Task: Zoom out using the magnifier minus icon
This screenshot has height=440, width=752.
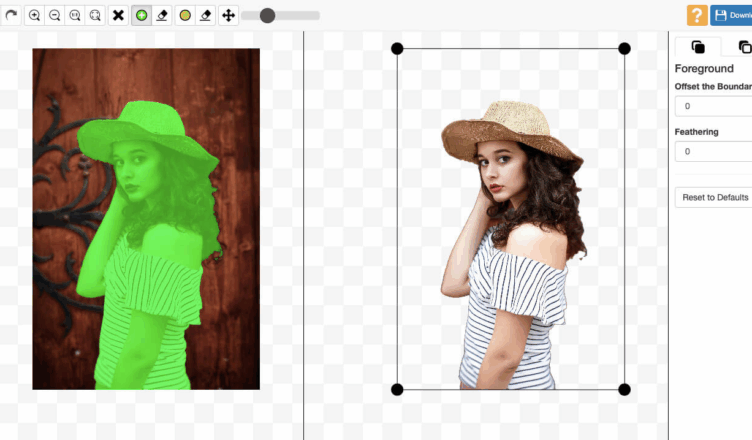Action: pyautogui.click(x=55, y=15)
